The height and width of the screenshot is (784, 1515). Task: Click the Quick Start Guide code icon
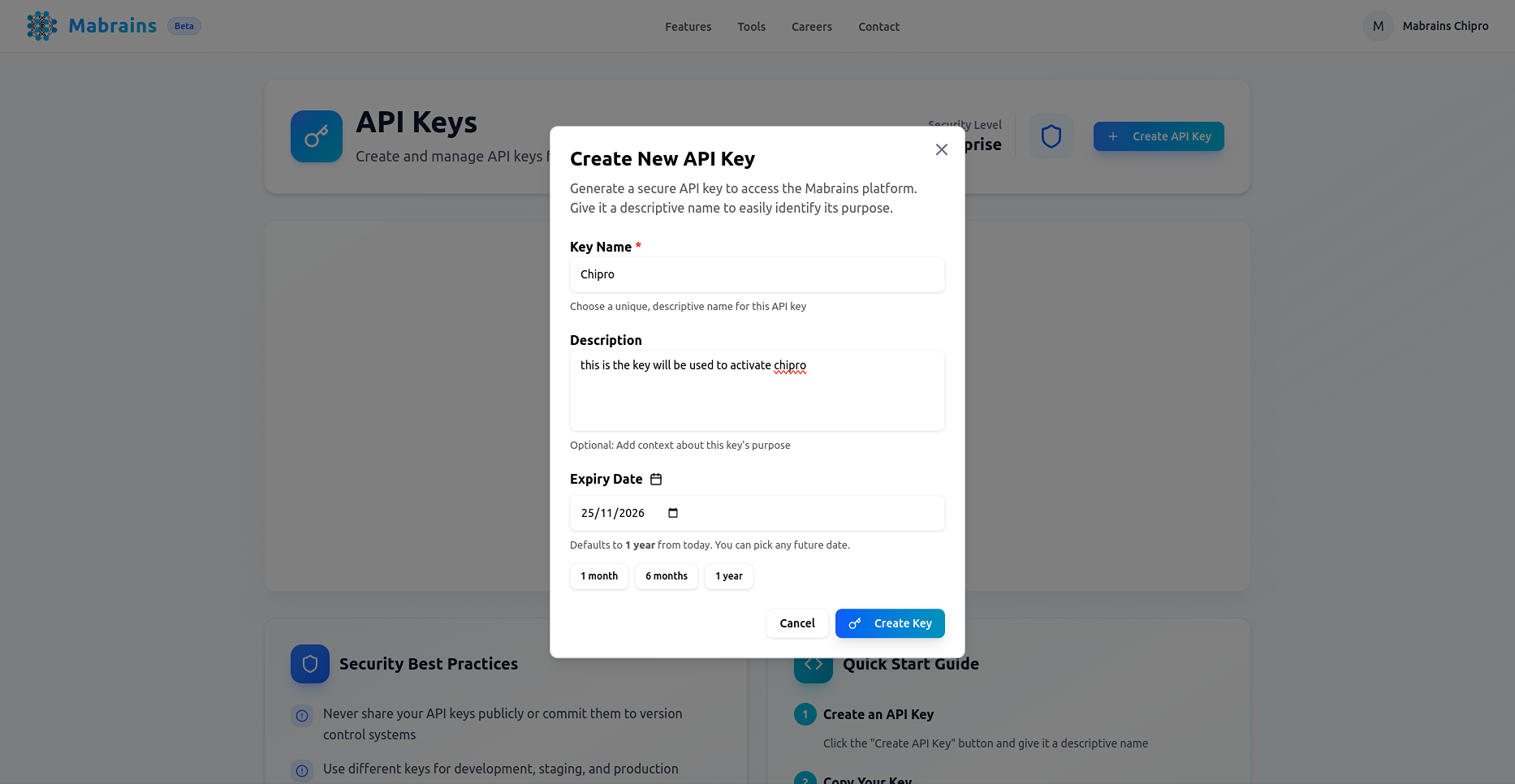click(x=813, y=663)
